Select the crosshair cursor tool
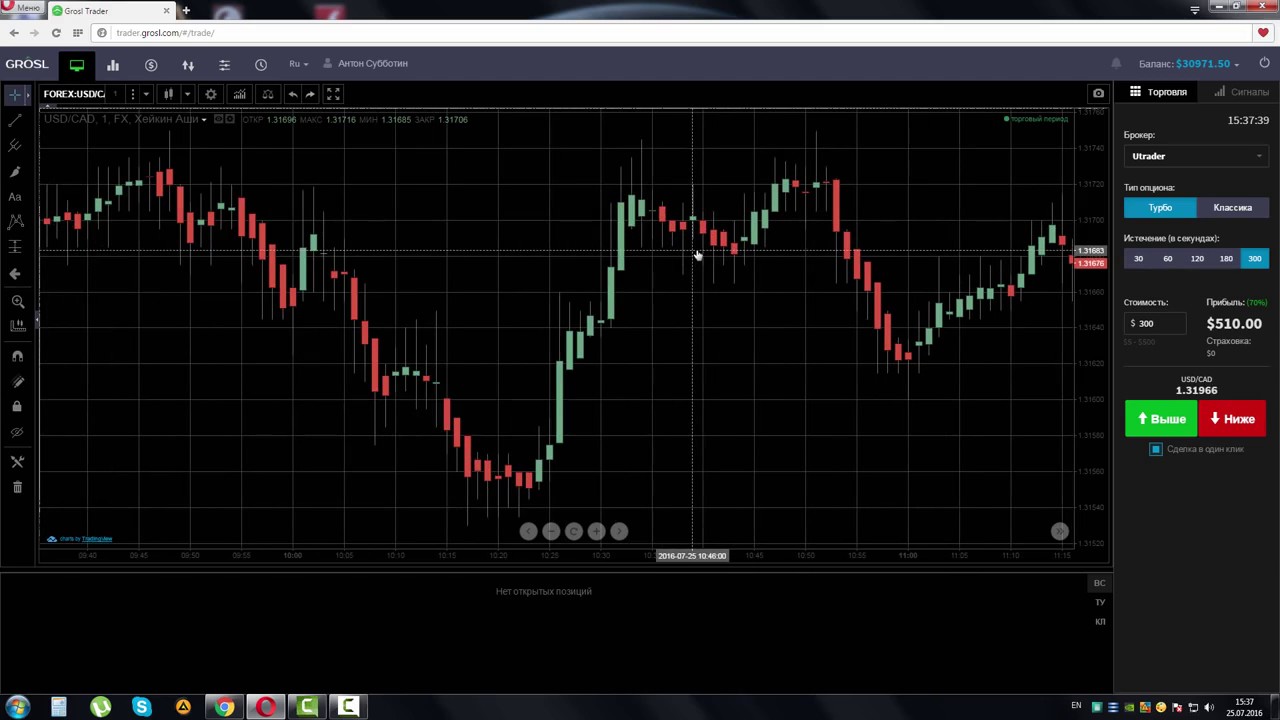This screenshot has height=720, width=1280. 15,95
